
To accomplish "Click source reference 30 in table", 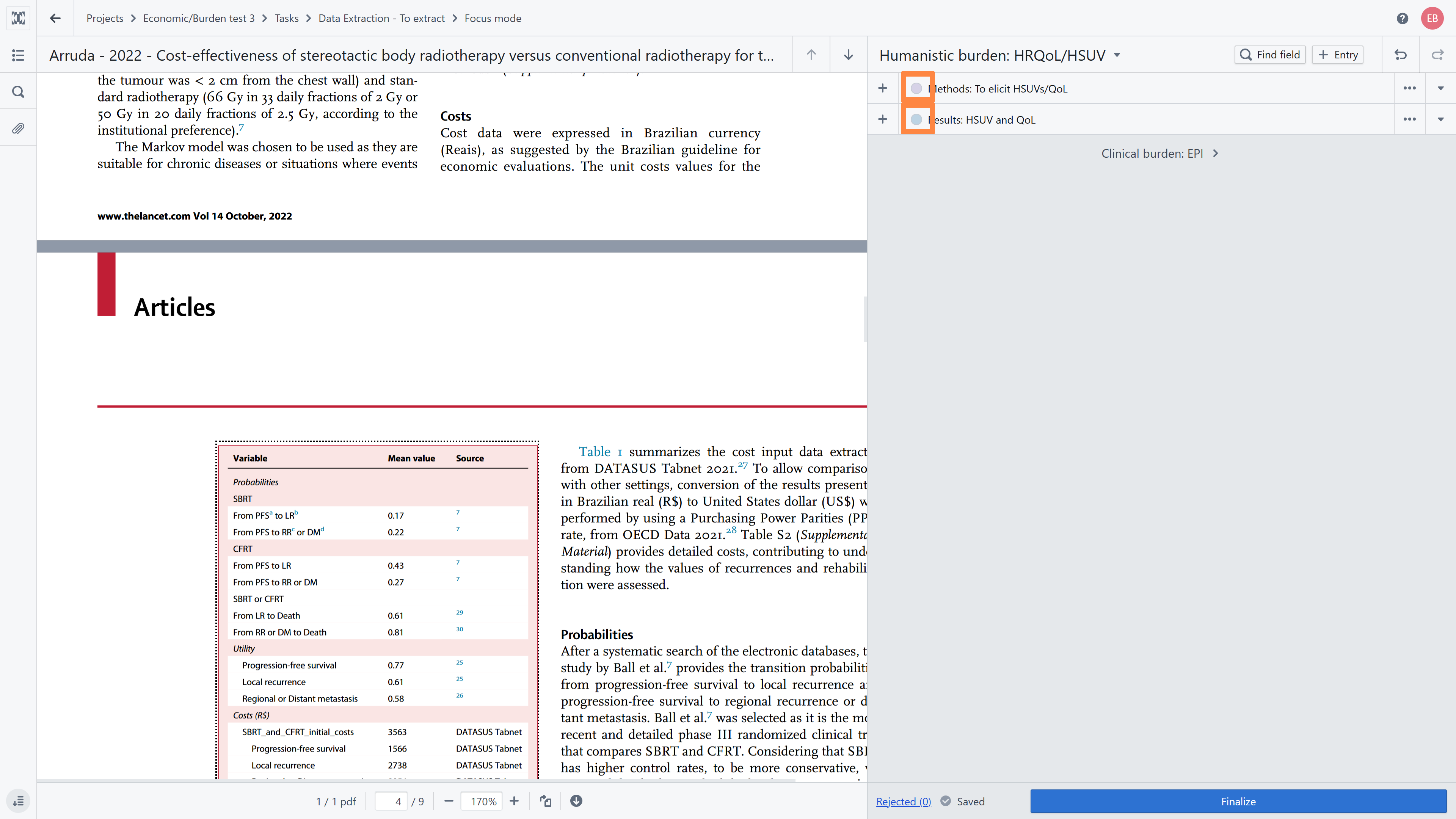I will pos(460,629).
